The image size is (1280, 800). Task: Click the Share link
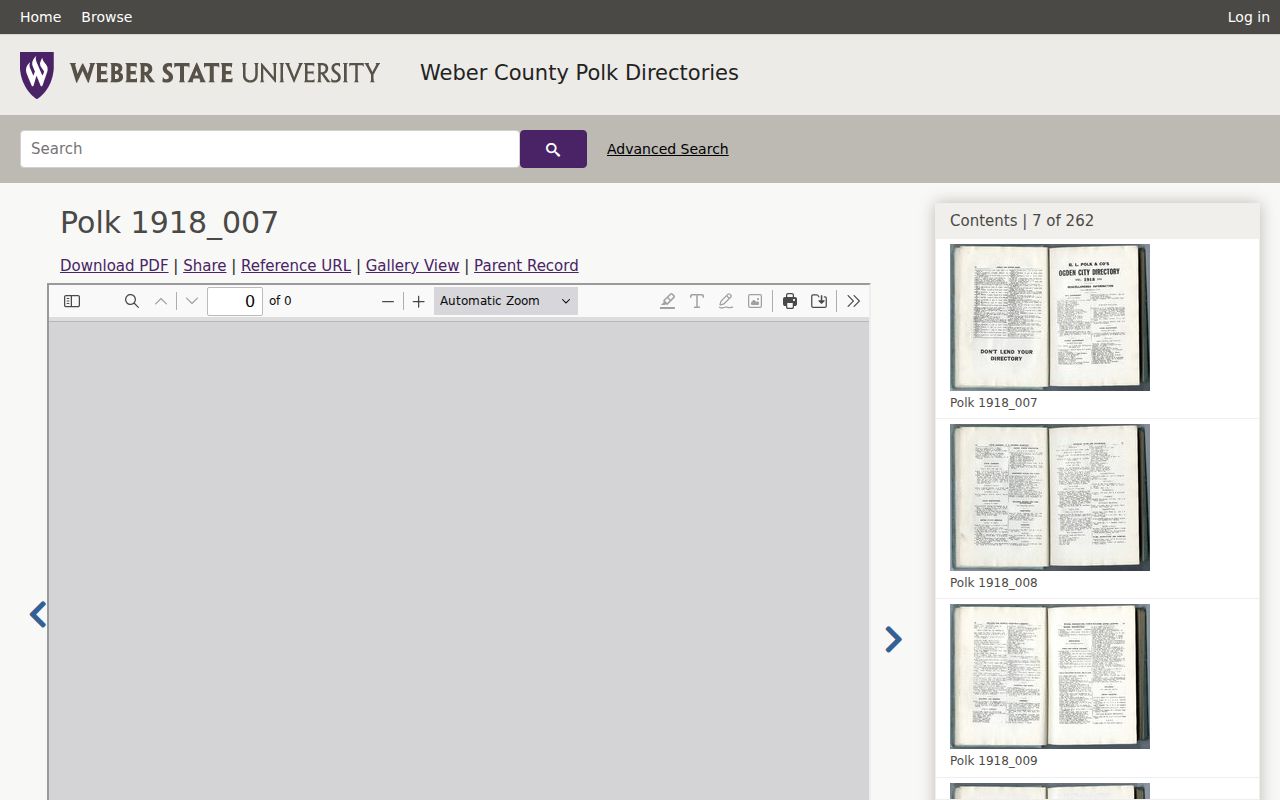(204, 265)
